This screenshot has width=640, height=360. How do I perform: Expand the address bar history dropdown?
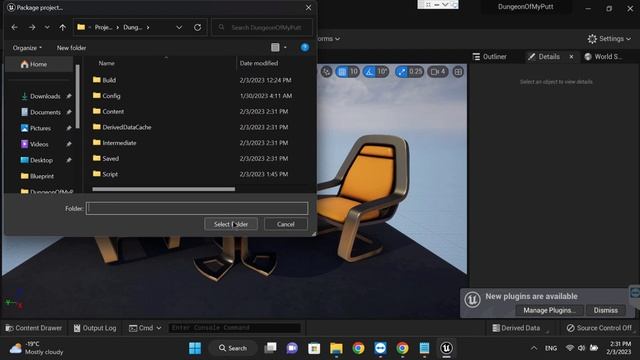point(179,27)
